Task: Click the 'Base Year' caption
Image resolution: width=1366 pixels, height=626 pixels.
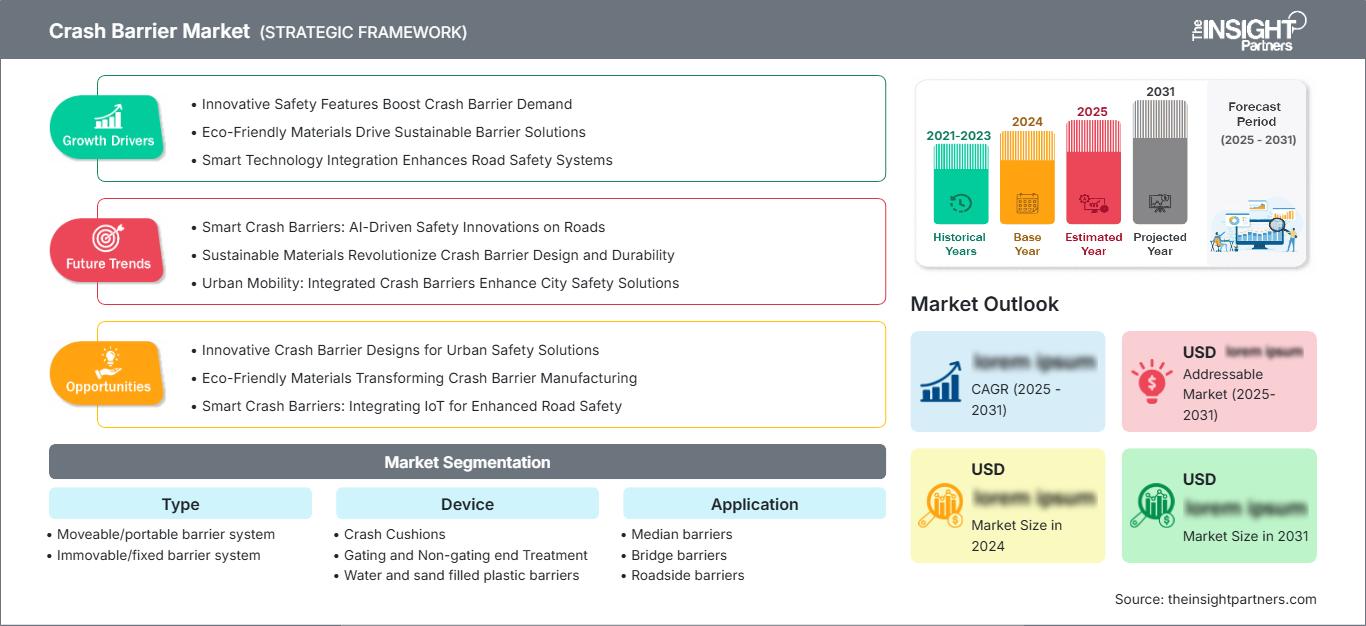Action: coord(1027,244)
